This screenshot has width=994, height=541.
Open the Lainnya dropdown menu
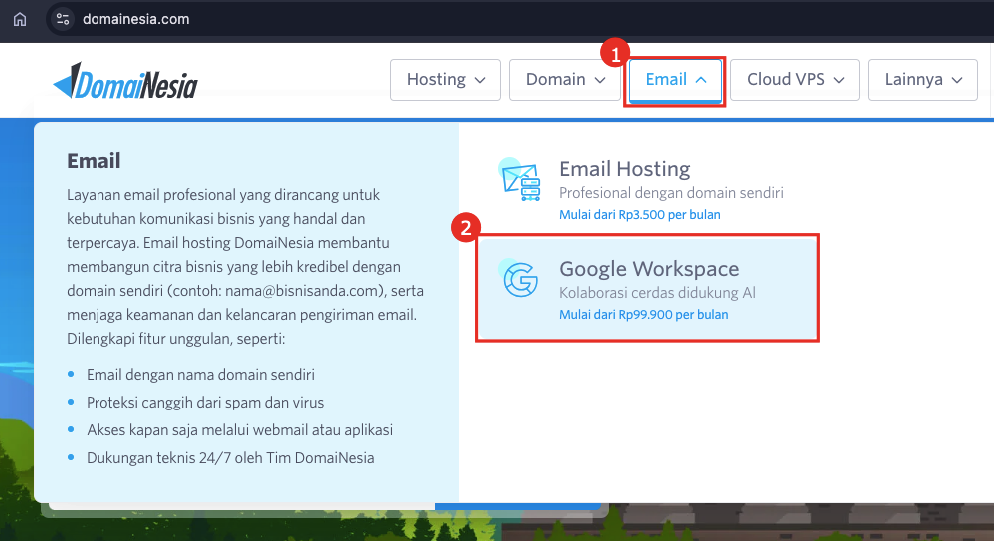point(922,80)
